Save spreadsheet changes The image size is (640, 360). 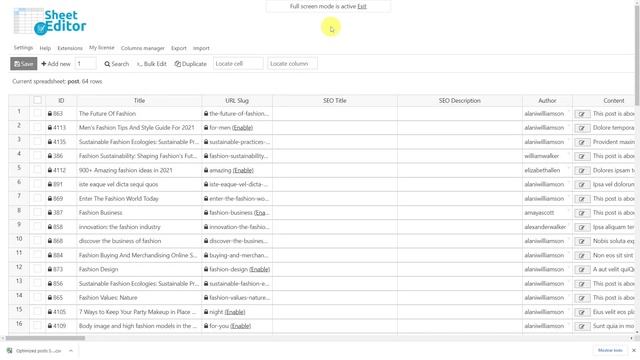click(x=24, y=64)
